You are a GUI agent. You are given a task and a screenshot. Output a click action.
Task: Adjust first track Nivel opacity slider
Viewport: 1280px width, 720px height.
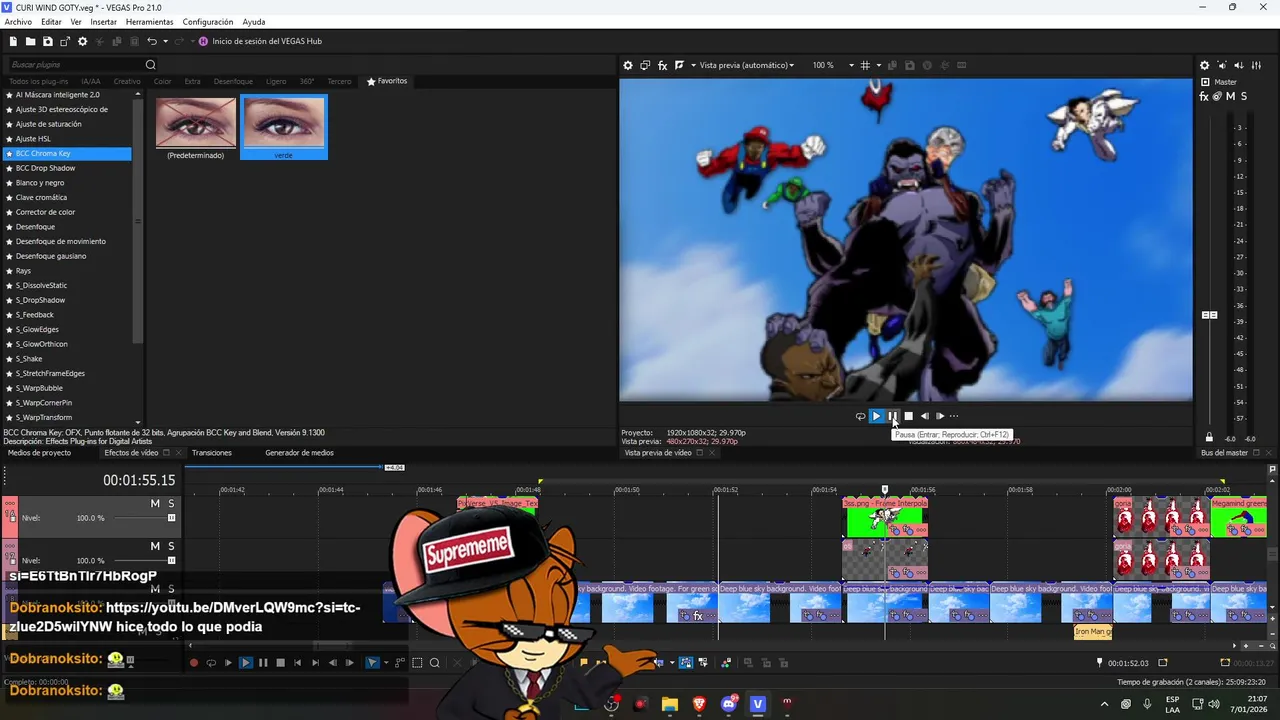[172, 518]
